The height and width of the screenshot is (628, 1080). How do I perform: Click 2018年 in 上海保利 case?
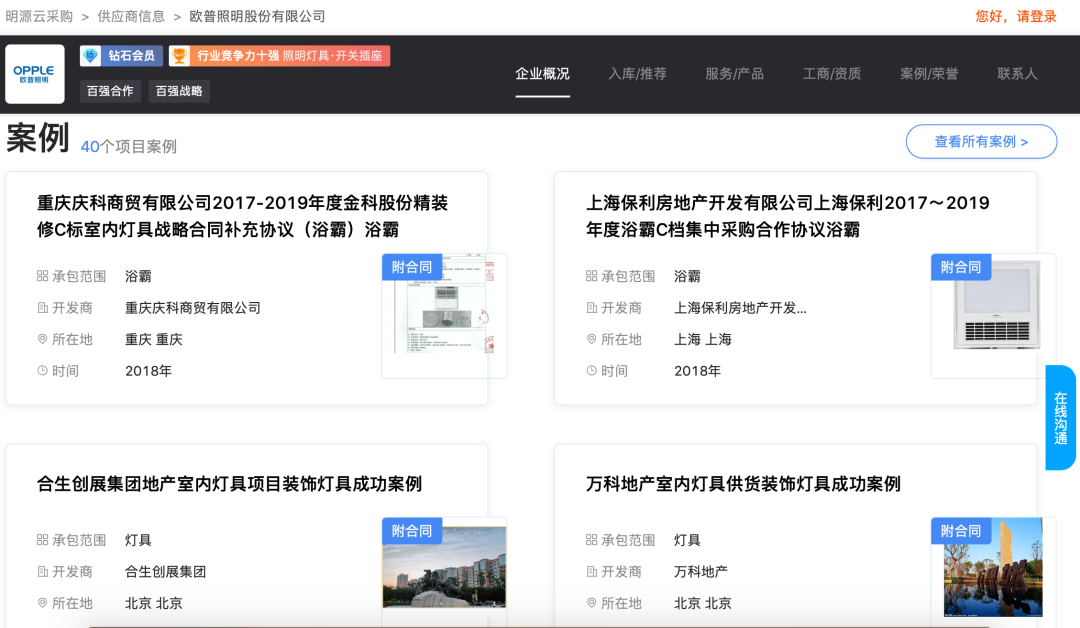click(x=697, y=371)
